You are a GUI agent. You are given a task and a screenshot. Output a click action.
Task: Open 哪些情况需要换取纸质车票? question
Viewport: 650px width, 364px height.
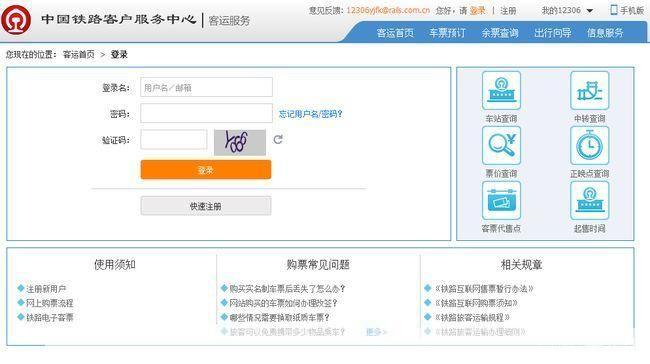pyautogui.click(x=279, y=318)
